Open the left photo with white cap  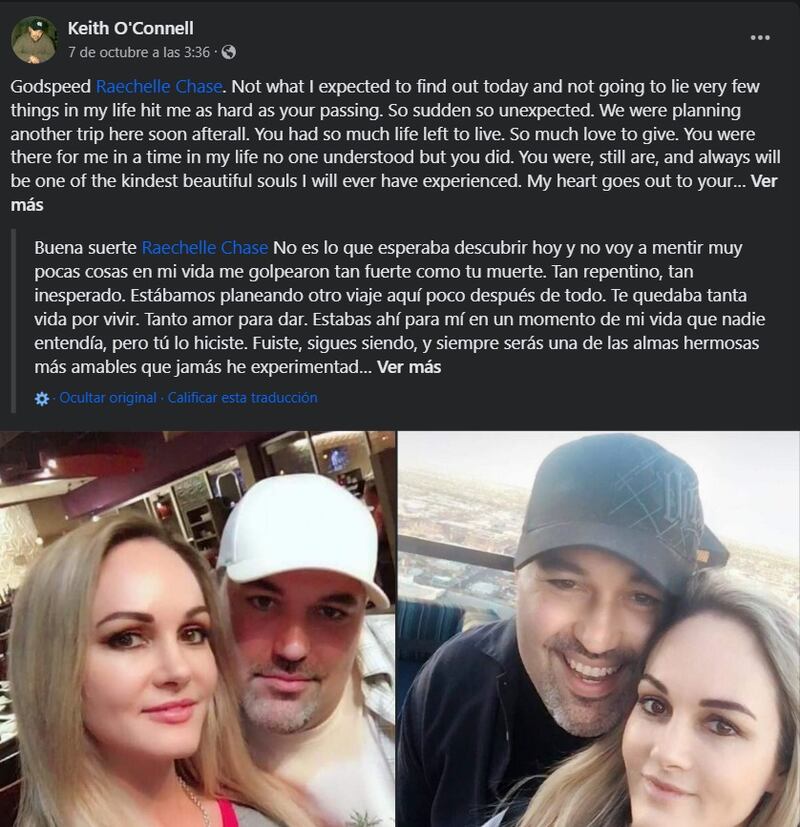point(197,629)
